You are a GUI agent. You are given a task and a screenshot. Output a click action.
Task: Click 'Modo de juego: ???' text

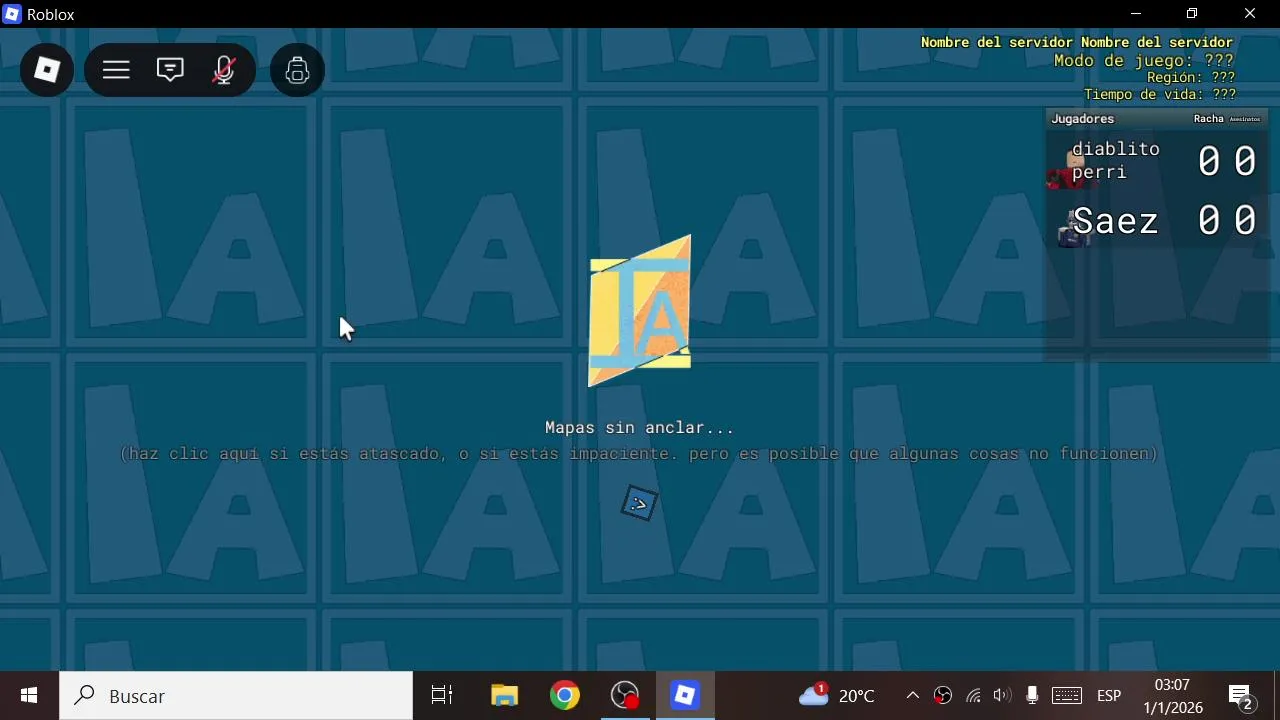[1144, 61]
